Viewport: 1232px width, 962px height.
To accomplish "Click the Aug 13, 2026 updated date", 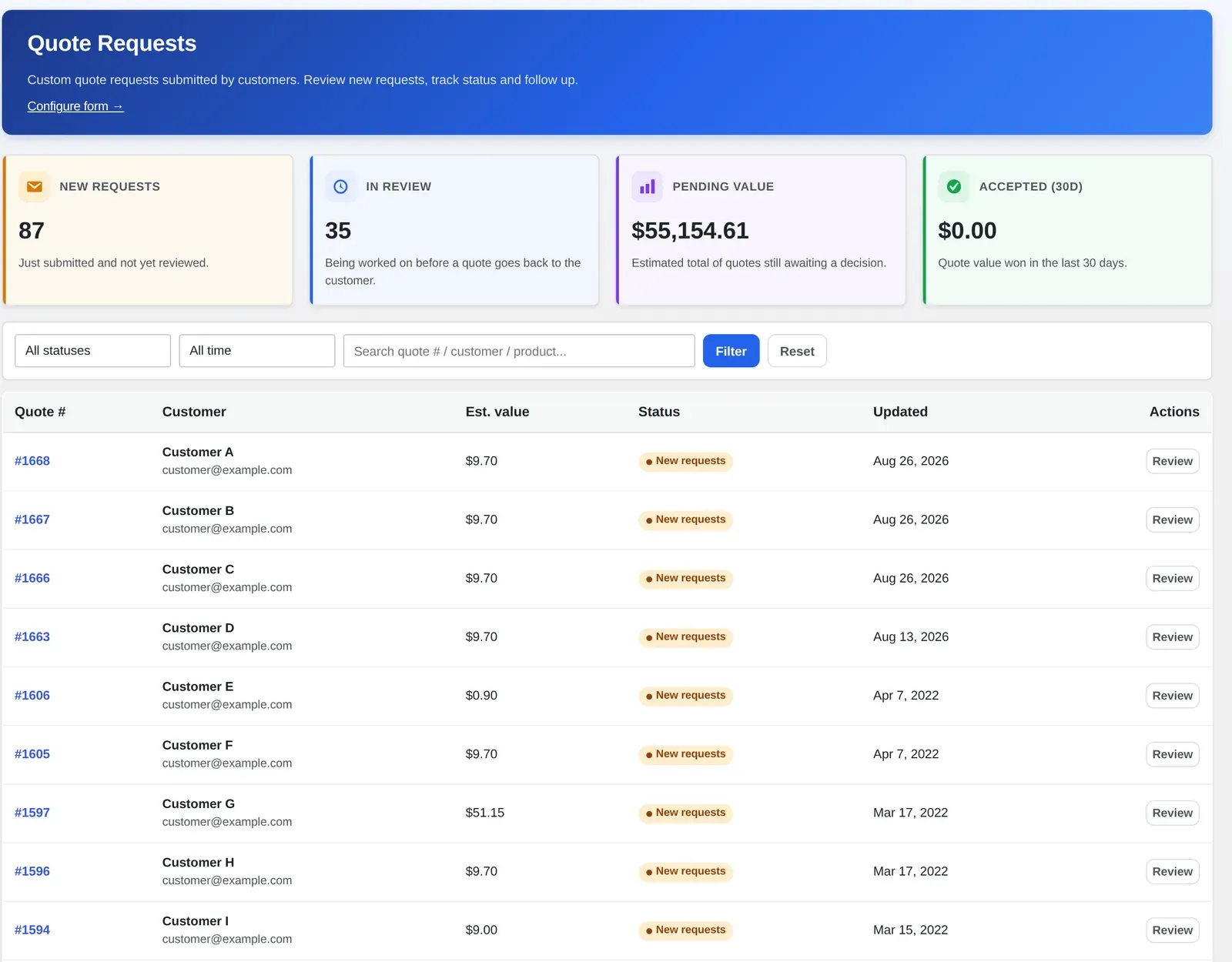I will coord(911,636).
